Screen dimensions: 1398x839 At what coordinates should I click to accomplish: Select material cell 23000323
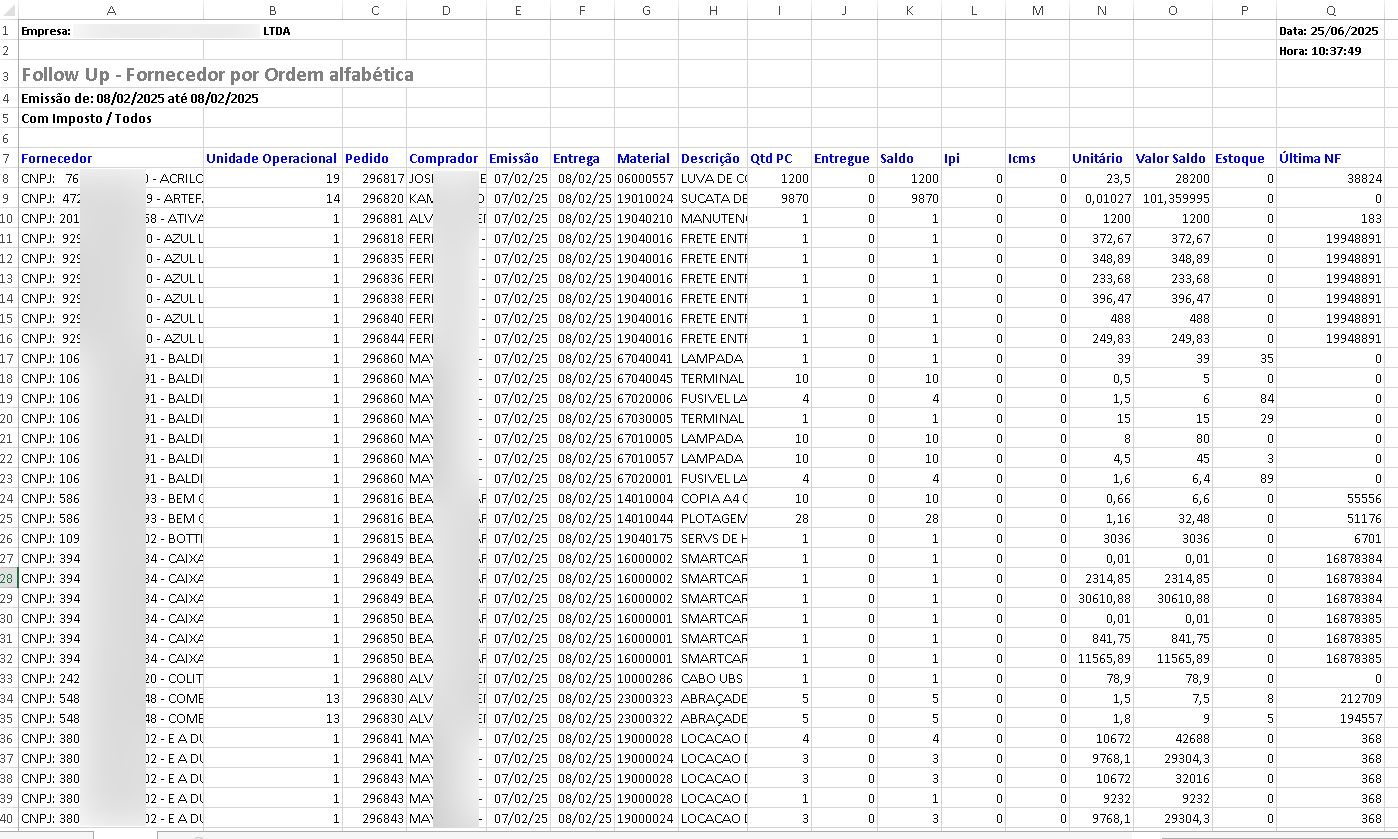646,698
